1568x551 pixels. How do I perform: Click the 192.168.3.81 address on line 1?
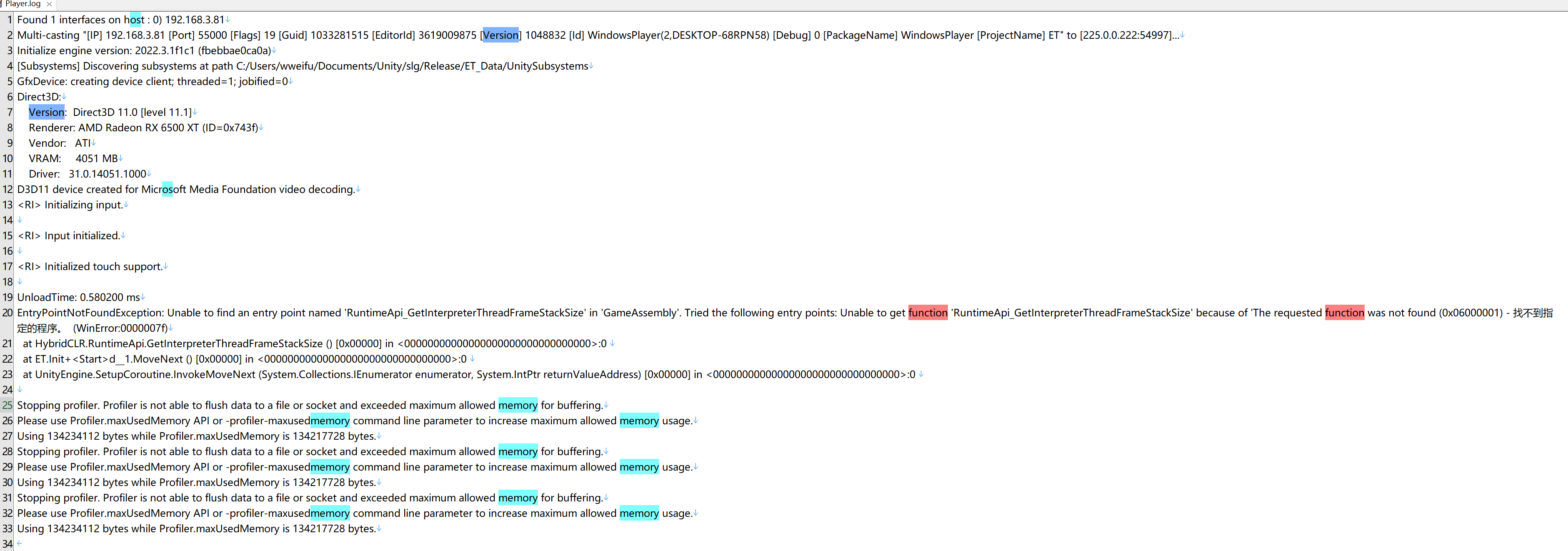pos(194,20)
